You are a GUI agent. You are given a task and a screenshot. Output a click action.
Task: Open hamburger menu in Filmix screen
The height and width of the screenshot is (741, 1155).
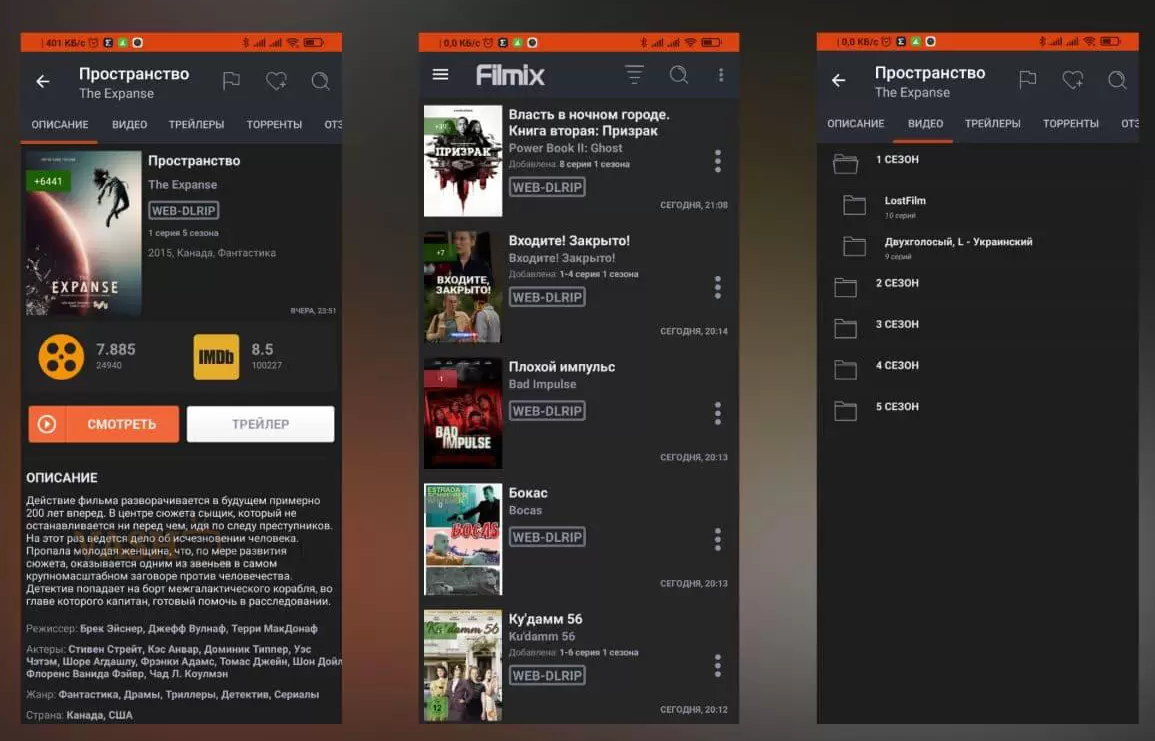[x=440, y=74]
